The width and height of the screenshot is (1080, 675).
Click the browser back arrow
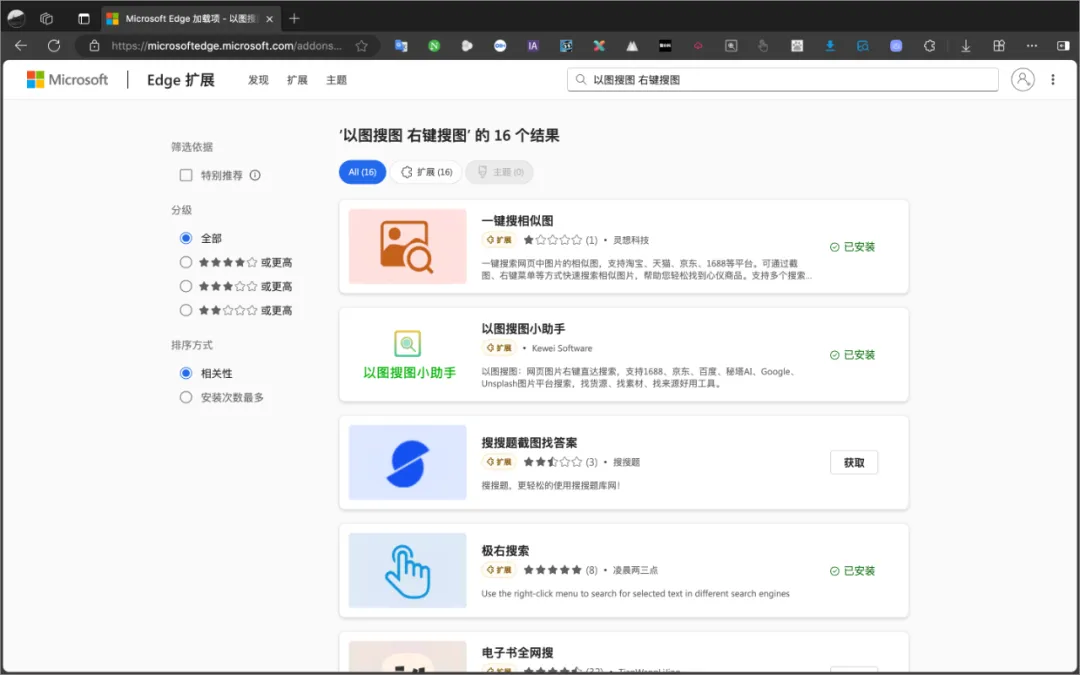[21, 45]
